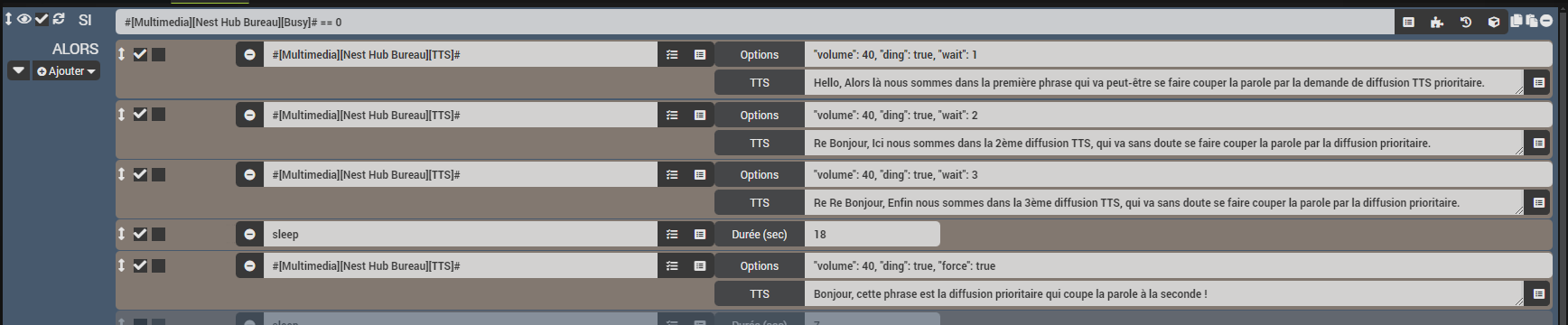Screen dimensions: 1568x325
Task: Open action keyword list for wait 2 row
Action: (672, 115)
